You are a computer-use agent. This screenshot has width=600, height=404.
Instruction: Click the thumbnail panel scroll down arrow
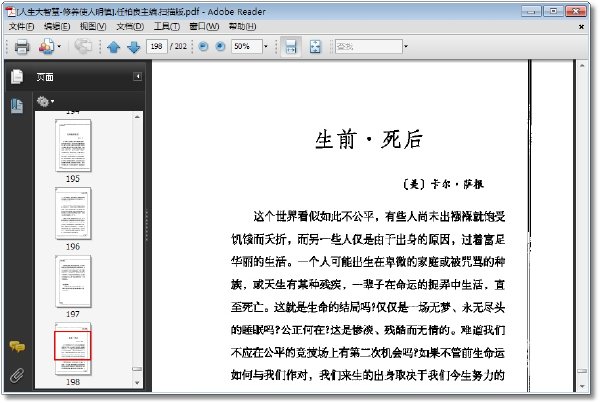click(137, 383)
